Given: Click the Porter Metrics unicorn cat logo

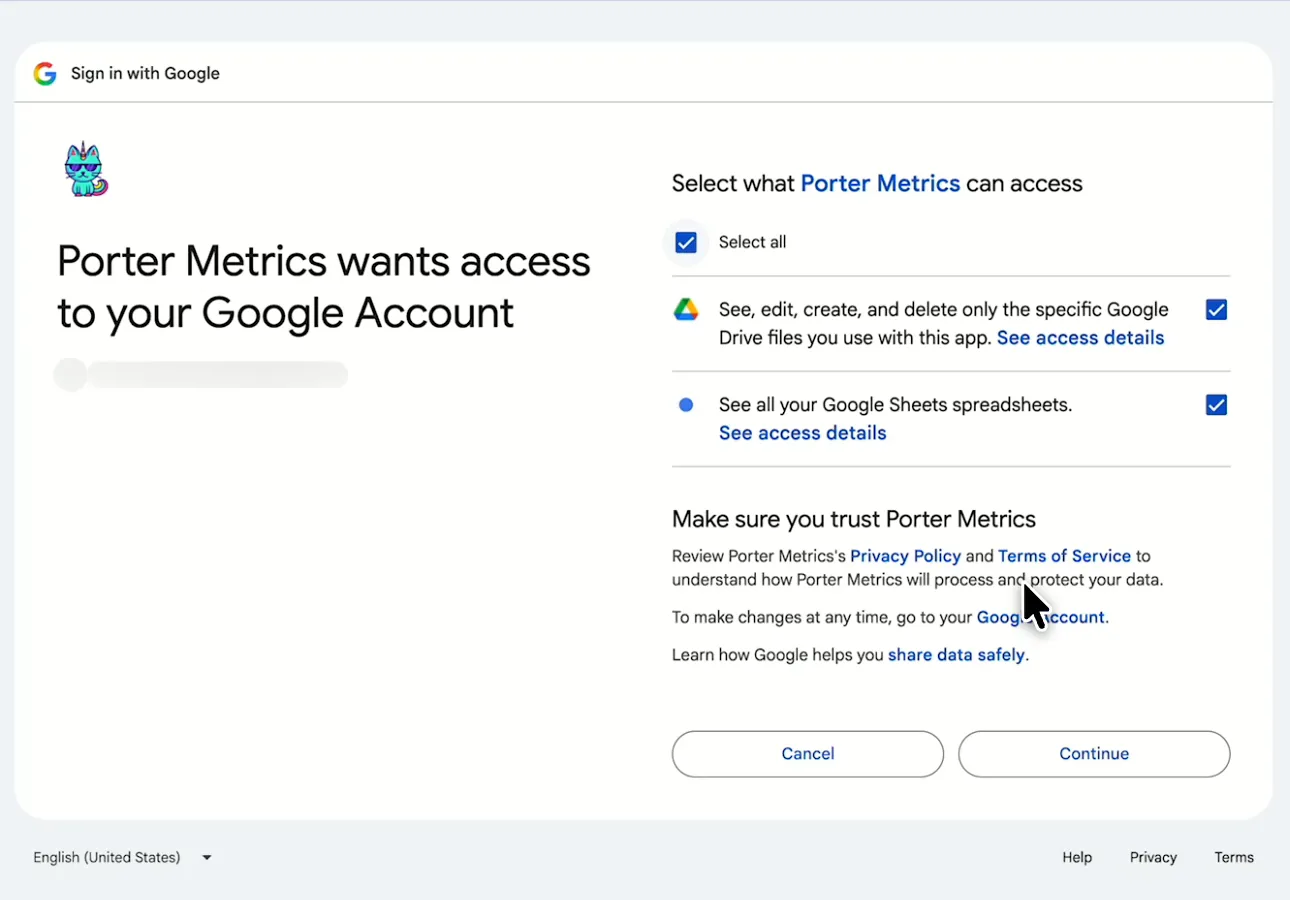Looking at the screenshot, I should click(x=86, y=168).
